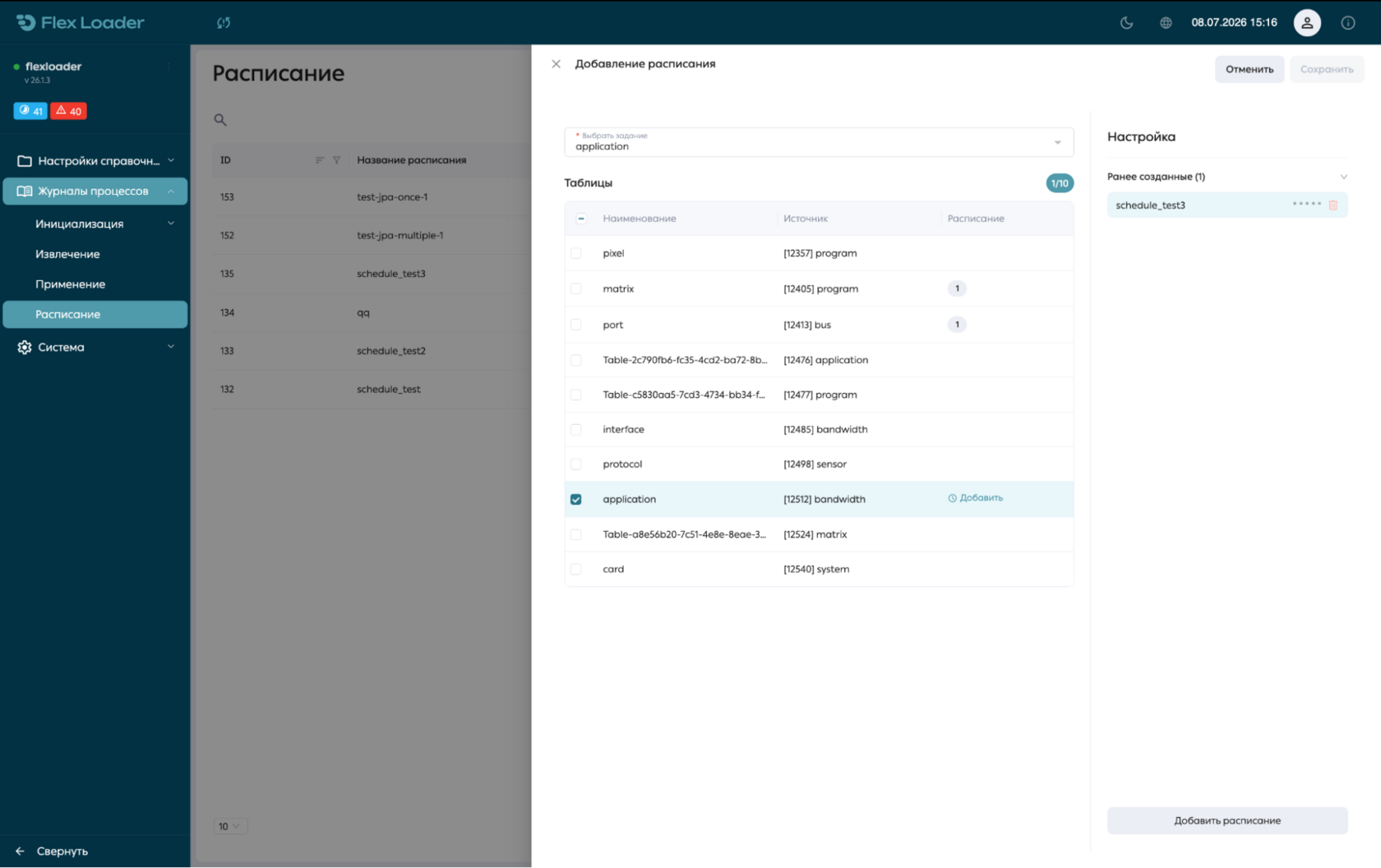1381x868 pixels.
Task: Click Наименование column header
Action: pyautogui.click(x=640, y=219)
